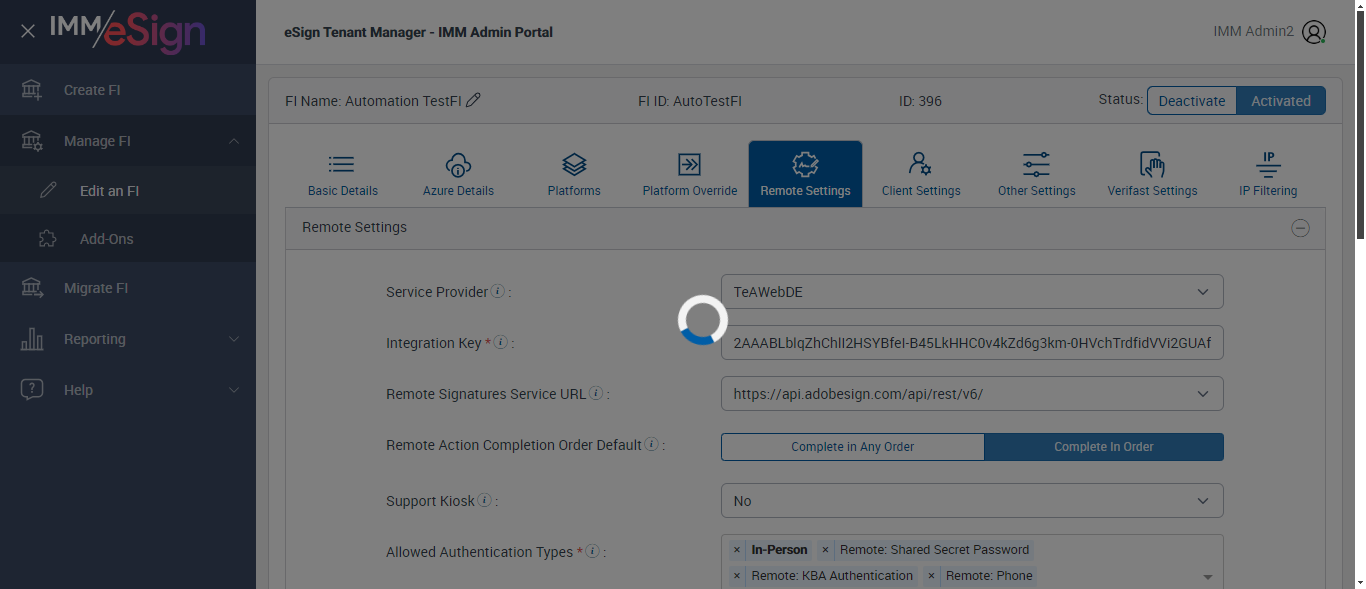Click the Help question bubble icon
Image resolution: width=1366 pixels, height=589 pixels.
pyautogui.click(x=32, y=390)
